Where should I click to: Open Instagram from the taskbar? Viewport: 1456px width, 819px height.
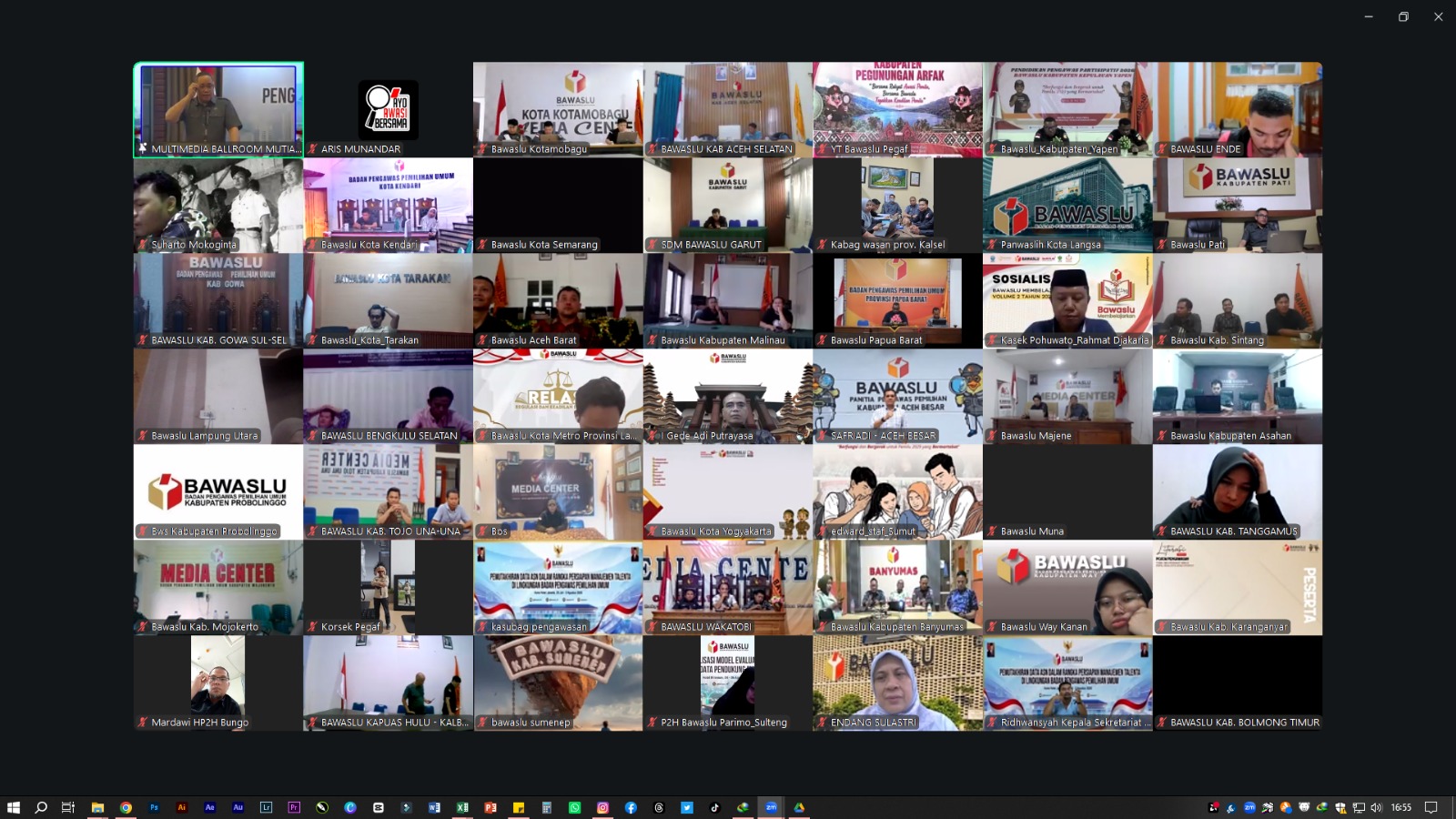[x=602, y=807]
